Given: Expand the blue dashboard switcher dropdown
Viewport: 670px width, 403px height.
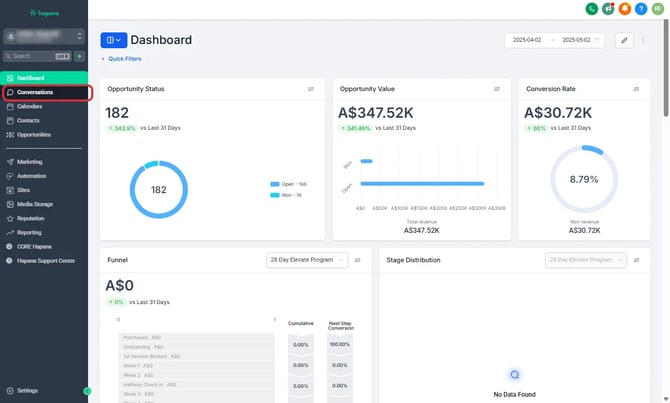Looking at the screenshot, I should point(113,40).
